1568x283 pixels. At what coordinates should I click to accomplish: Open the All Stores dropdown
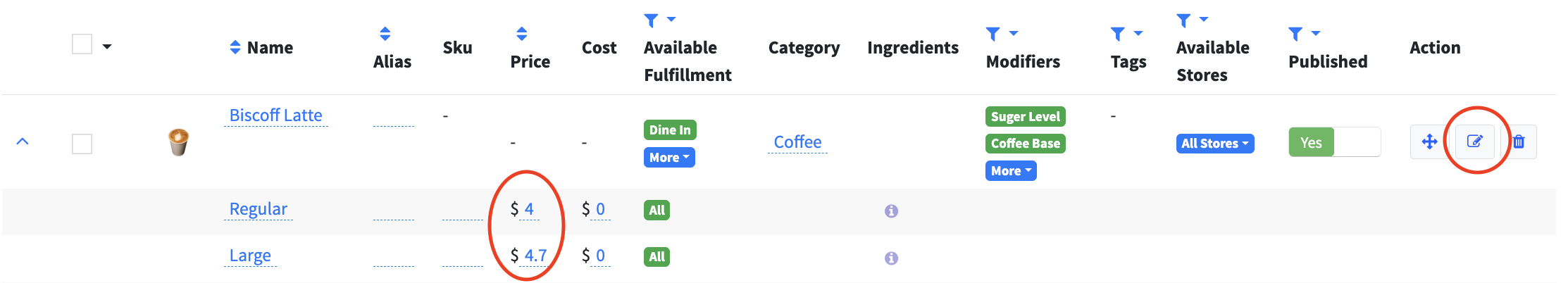(1214, 144)
